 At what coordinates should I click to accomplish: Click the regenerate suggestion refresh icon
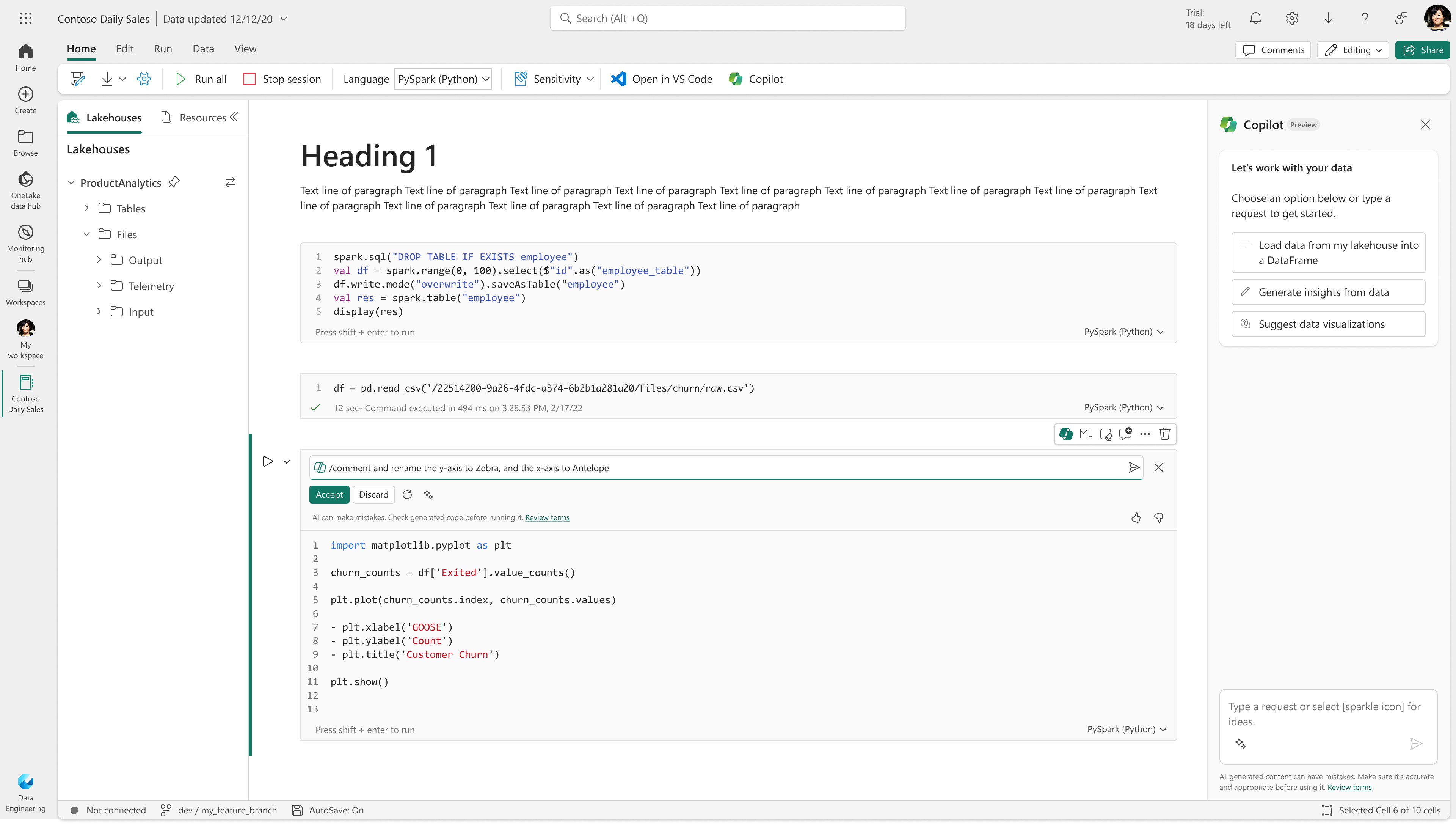tap(407, 495)
